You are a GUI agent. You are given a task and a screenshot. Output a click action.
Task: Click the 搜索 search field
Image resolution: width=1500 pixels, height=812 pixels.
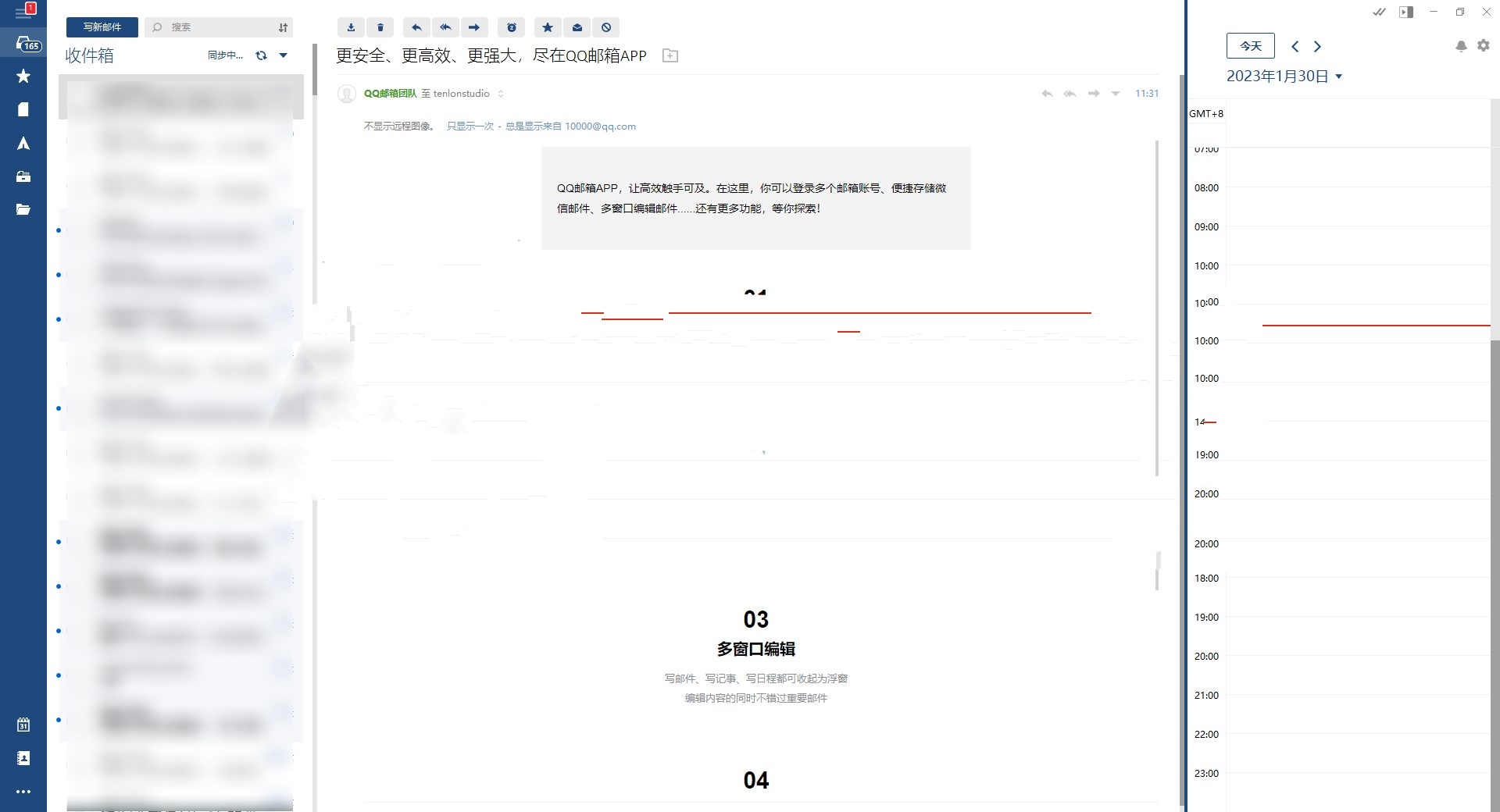[x=219, y=27]
